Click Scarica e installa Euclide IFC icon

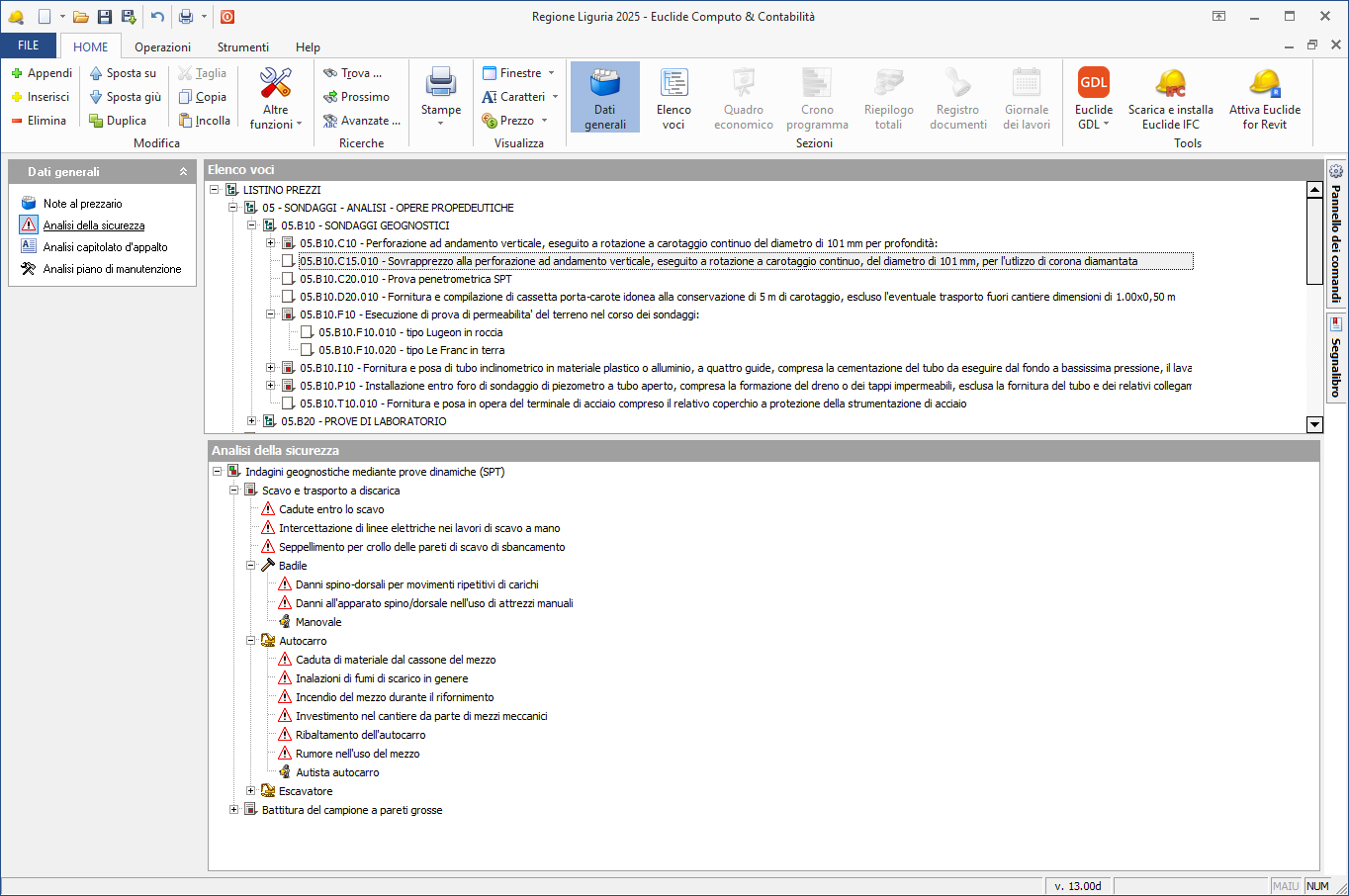[x=1170, y=84]
